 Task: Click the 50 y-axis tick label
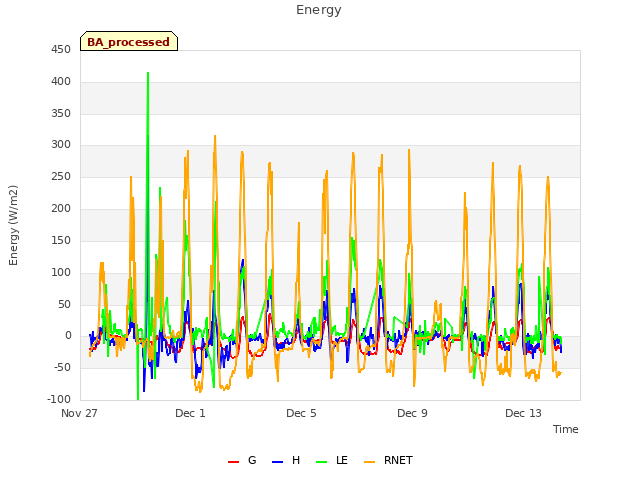(x=64, y=304)
